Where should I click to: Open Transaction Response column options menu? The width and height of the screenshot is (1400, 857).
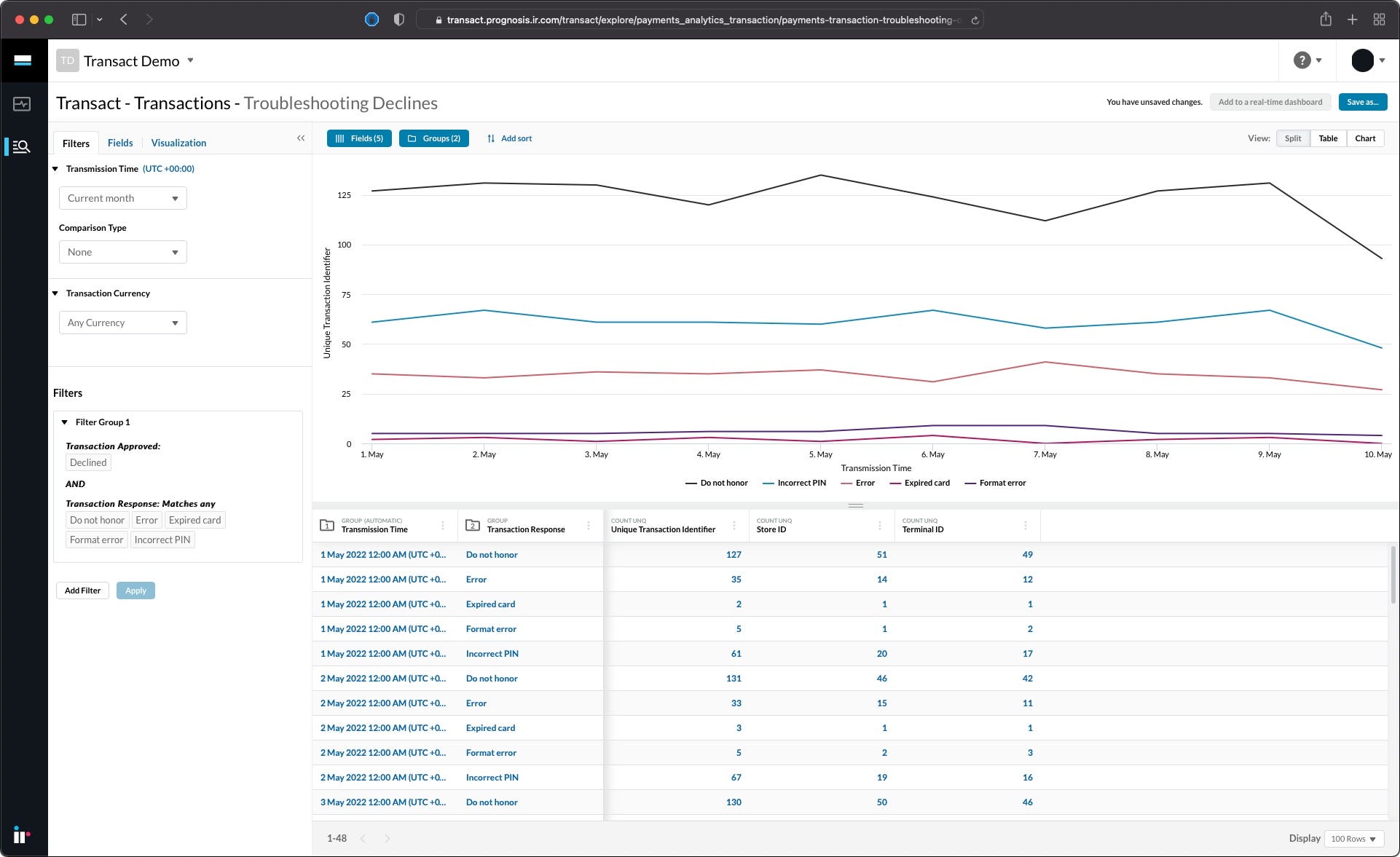589,526
